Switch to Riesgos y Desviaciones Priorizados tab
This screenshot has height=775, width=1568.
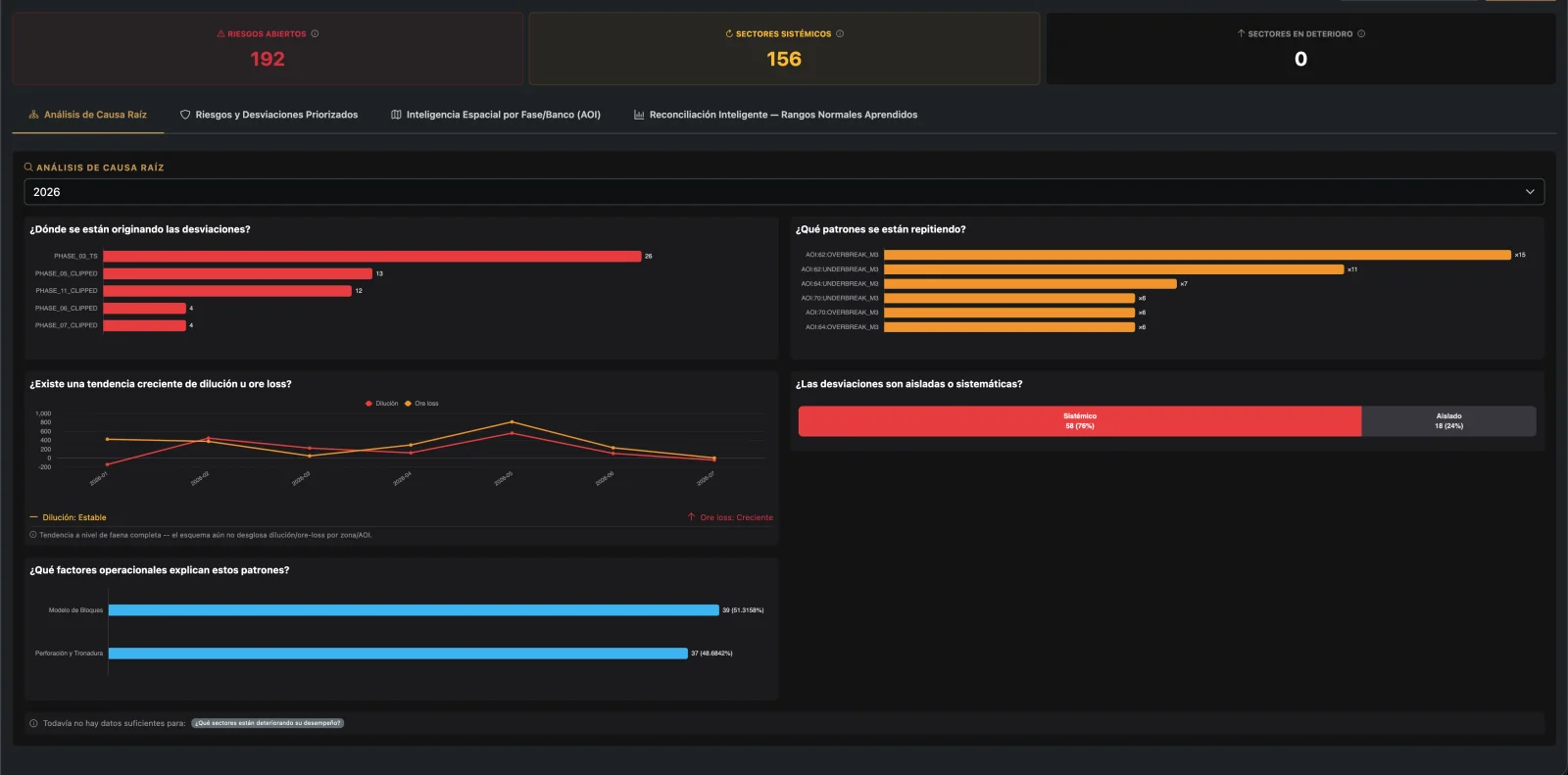coord(269,115)
